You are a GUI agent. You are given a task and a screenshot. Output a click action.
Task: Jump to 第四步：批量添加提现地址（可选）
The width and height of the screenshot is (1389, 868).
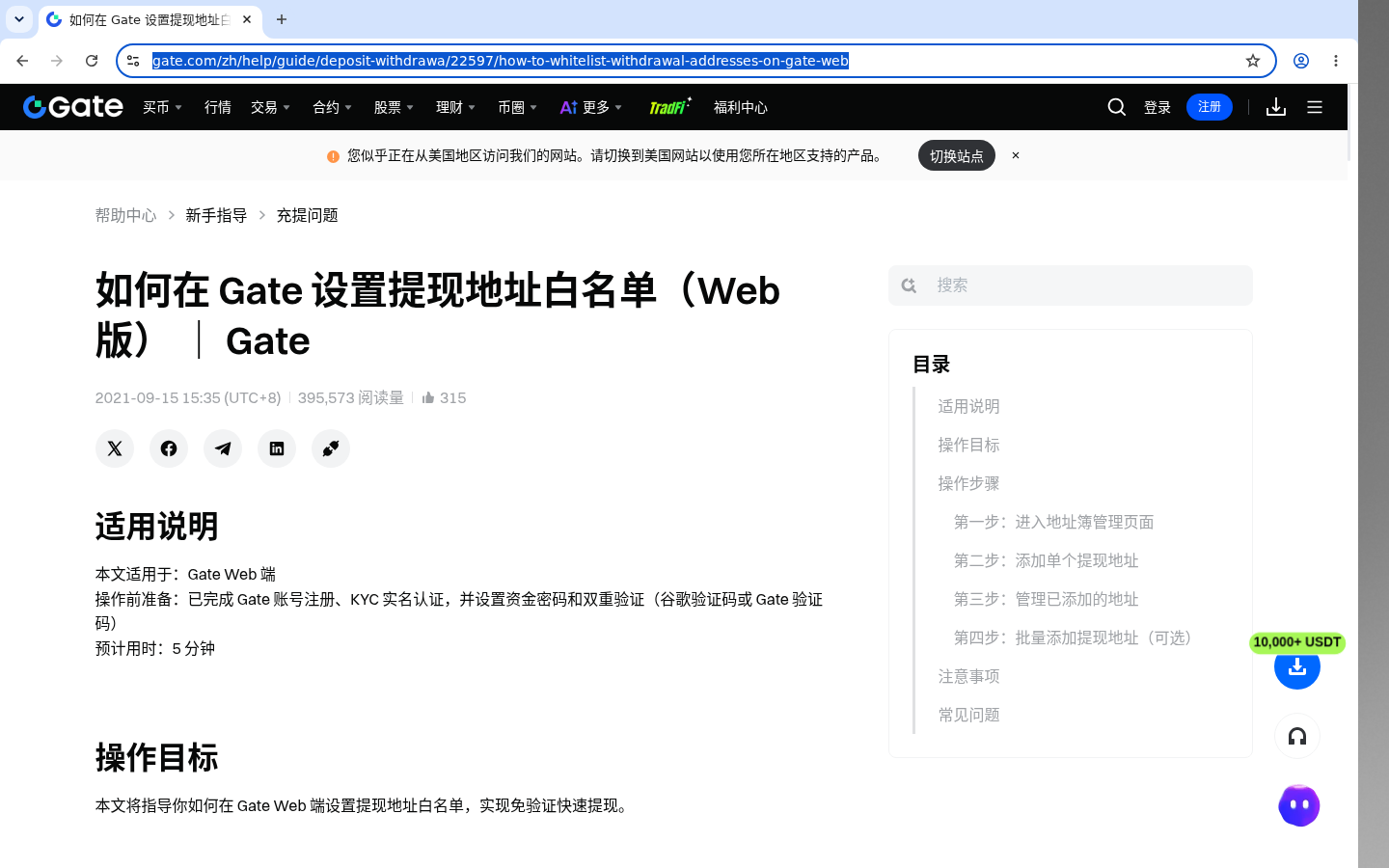[1076, 637]
